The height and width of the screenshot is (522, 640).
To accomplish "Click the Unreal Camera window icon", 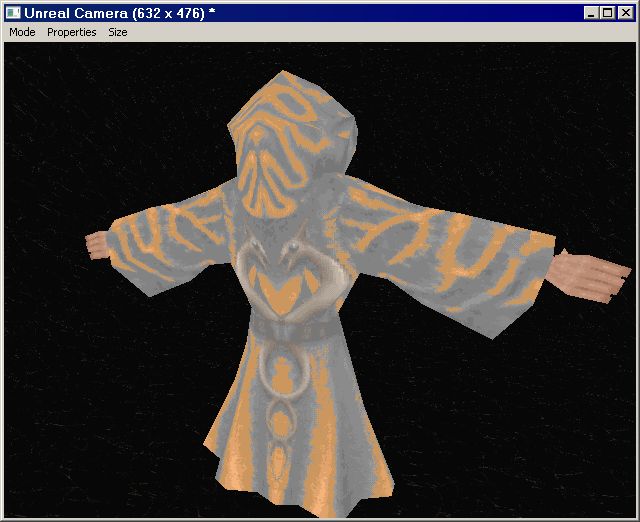I will click(x=13, y=13).
